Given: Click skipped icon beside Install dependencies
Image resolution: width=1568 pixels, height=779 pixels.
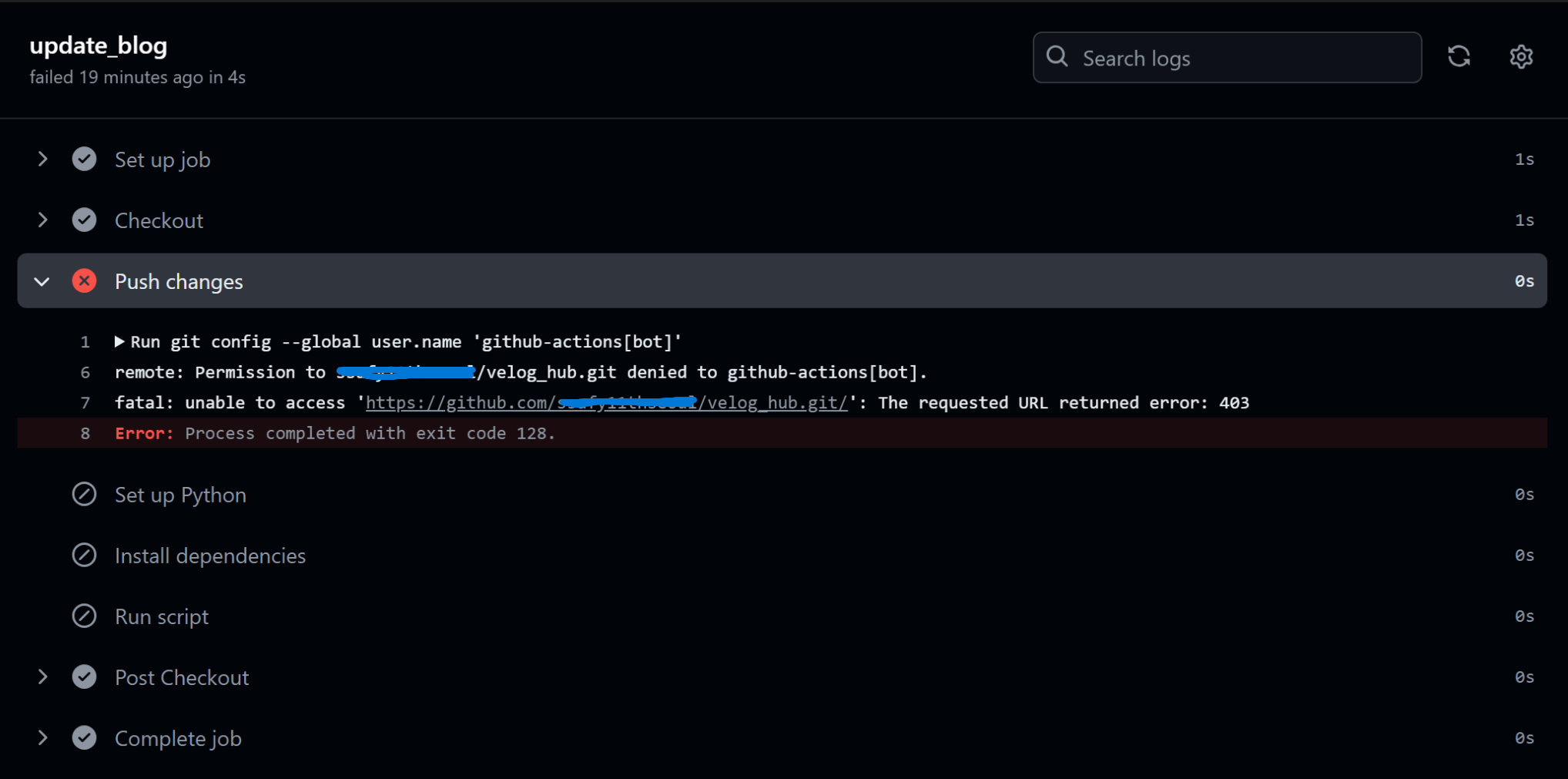Looking at the screenshot, I should [85, 555].
